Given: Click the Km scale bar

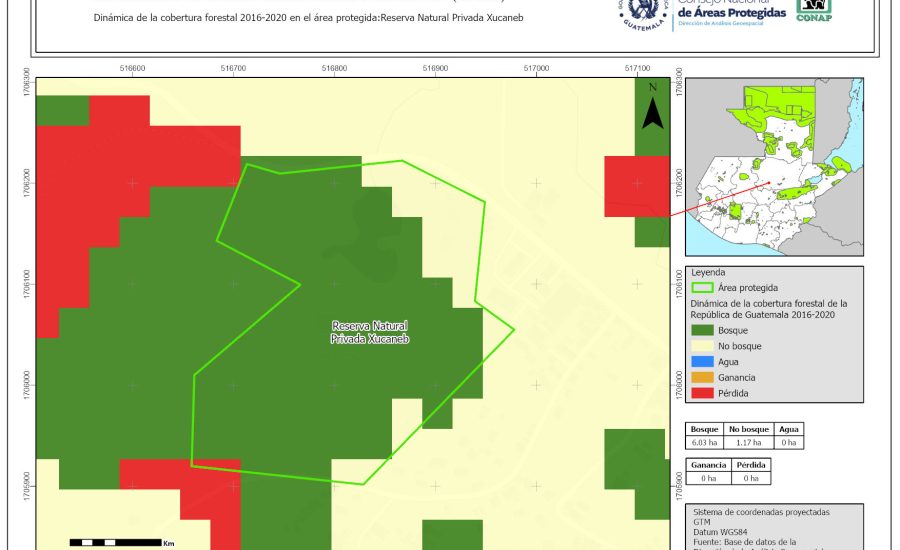Looking at the screenshot, I should coord(115,542).
